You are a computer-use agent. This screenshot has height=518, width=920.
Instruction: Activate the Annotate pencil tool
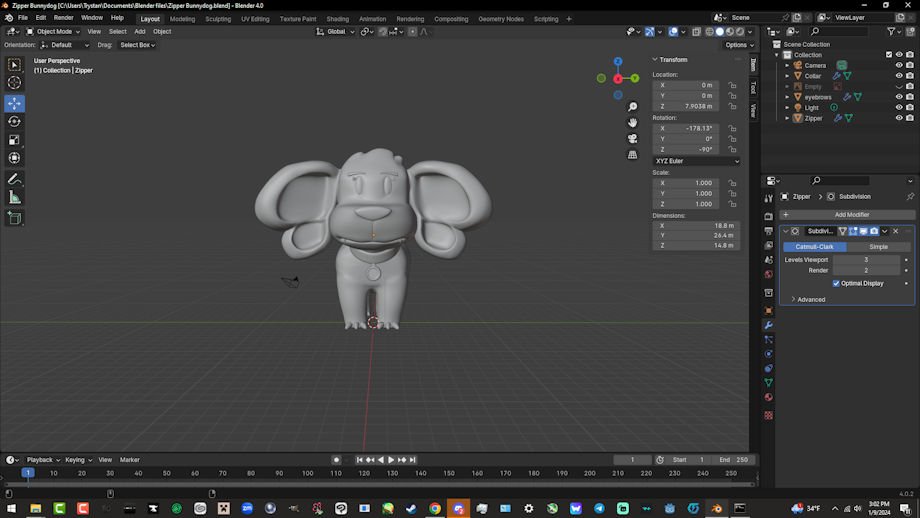[14, 179]
